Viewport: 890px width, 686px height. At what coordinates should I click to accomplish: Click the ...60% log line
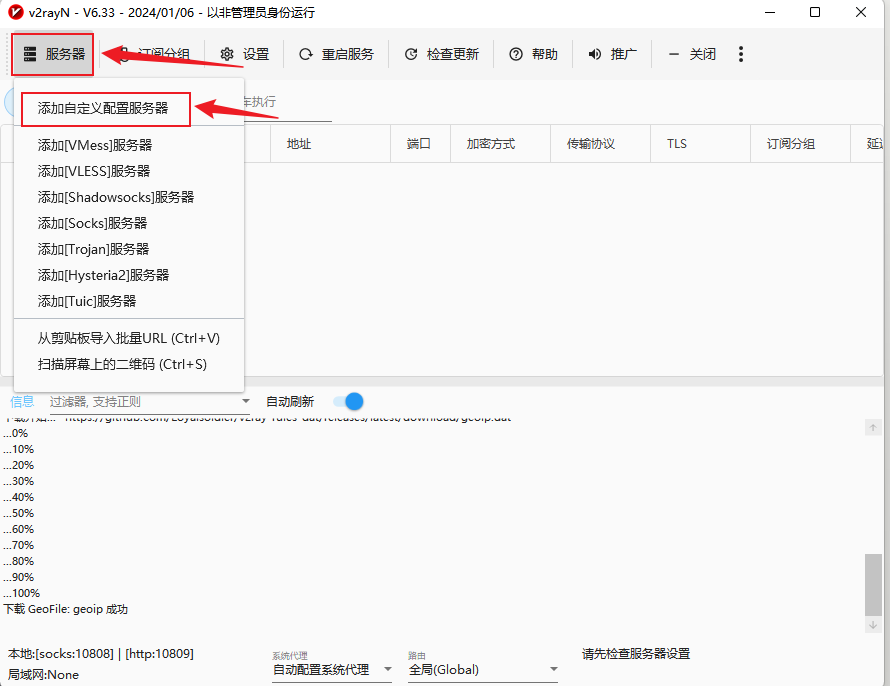(19, 529)
